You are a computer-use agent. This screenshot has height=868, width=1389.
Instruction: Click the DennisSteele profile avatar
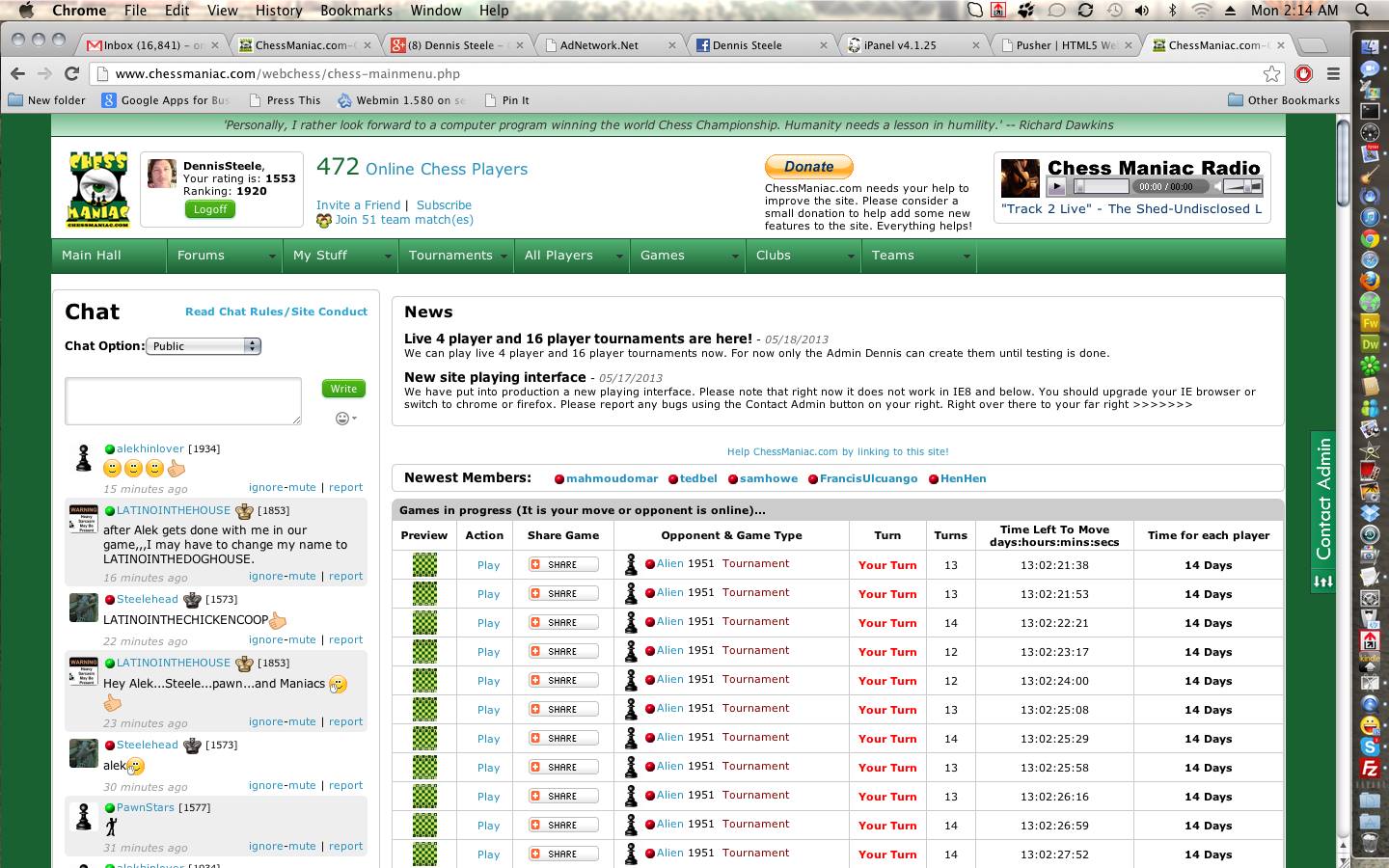click(161, 174)
